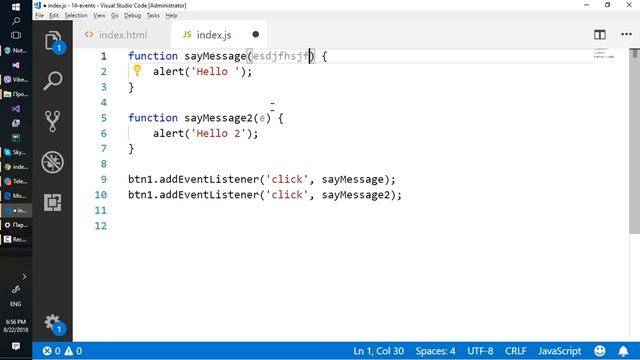Open Chrome 'inde...' window from taskbar
Screen dimensions: 640x360
(16, 167)
